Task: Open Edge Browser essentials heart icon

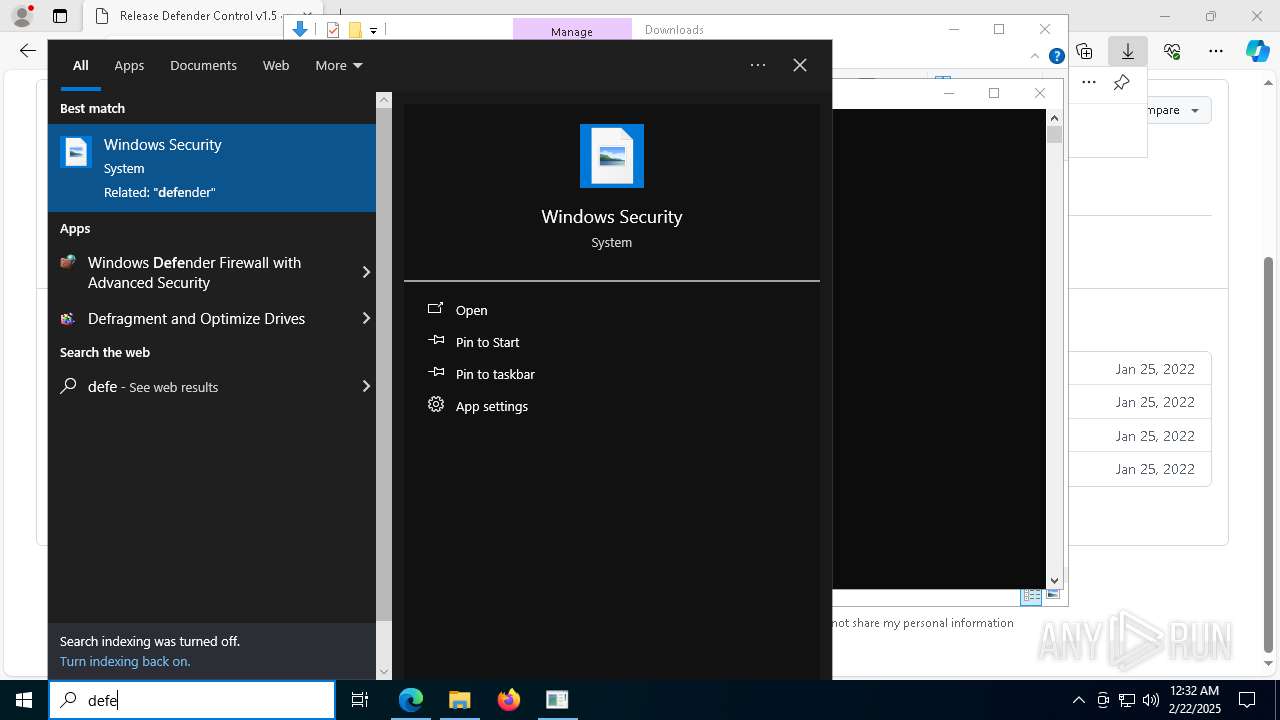Action: [x=1172, y=50]
